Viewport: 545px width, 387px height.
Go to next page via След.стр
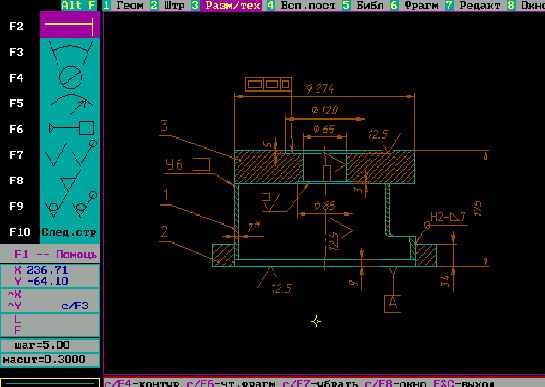[x=69, y=232]
